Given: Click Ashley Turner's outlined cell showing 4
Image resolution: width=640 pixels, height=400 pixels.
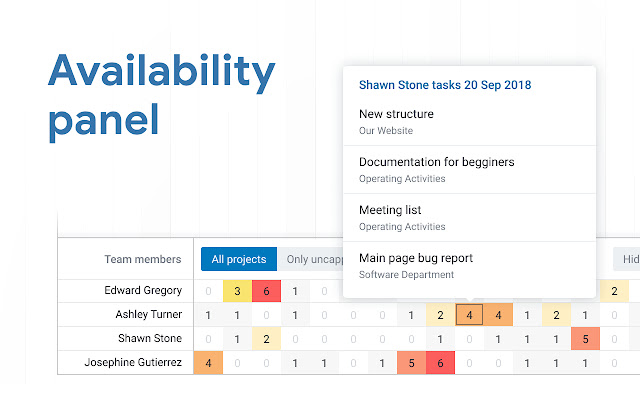Looking at the screenshot, I should pos(469,315).
